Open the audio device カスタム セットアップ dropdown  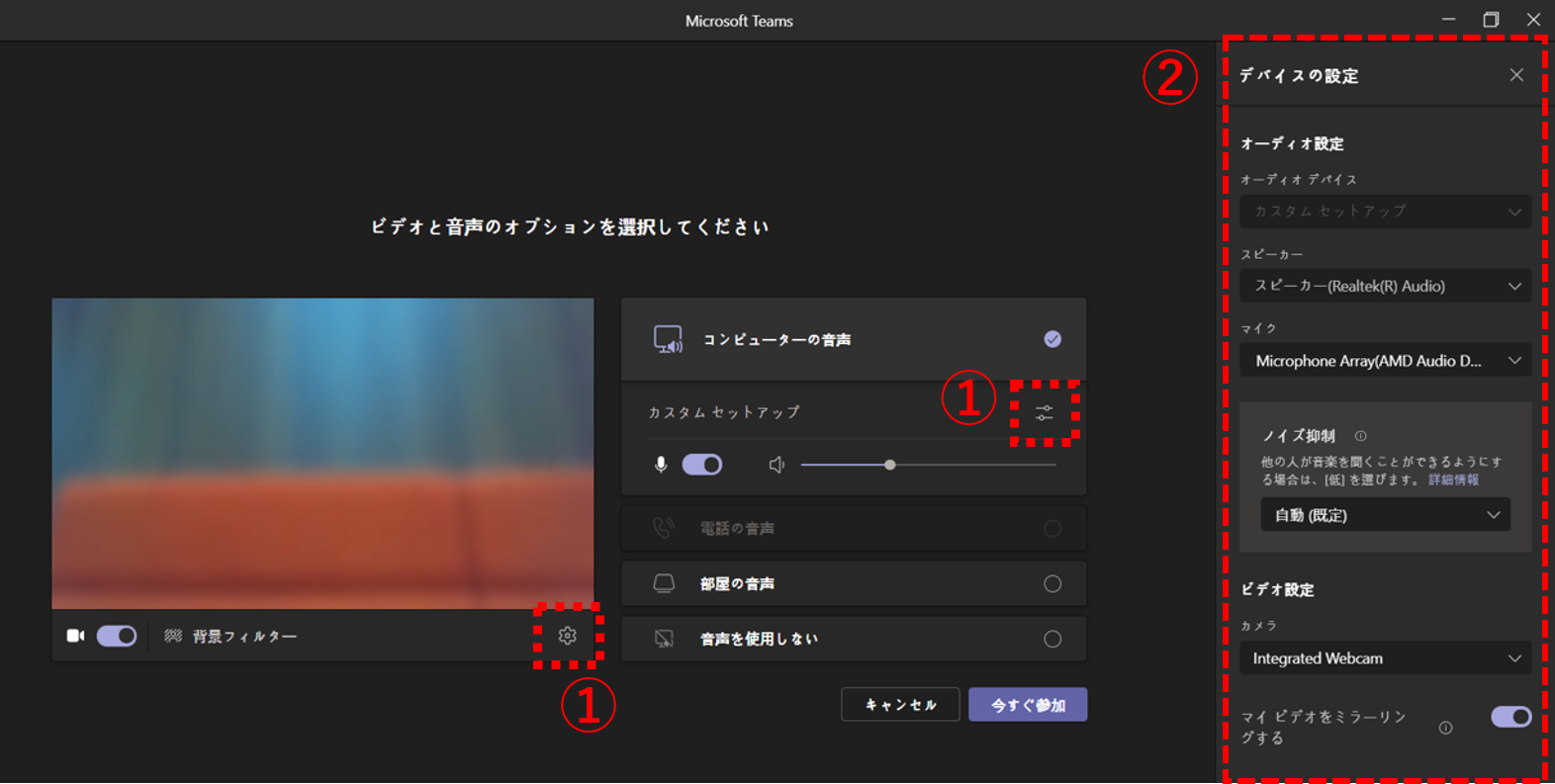pyautogui.click(x=1386, y=212)
